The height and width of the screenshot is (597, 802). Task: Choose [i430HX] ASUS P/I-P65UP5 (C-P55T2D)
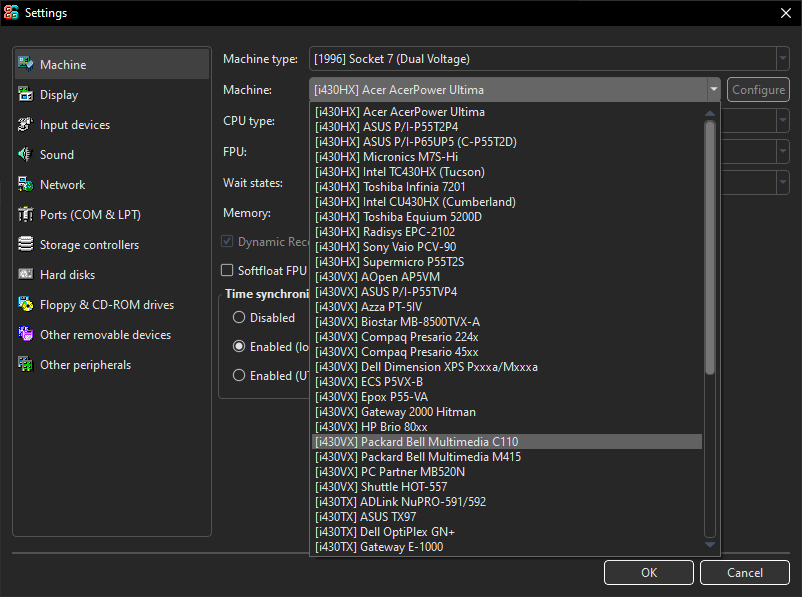click(x=507, y=142)
